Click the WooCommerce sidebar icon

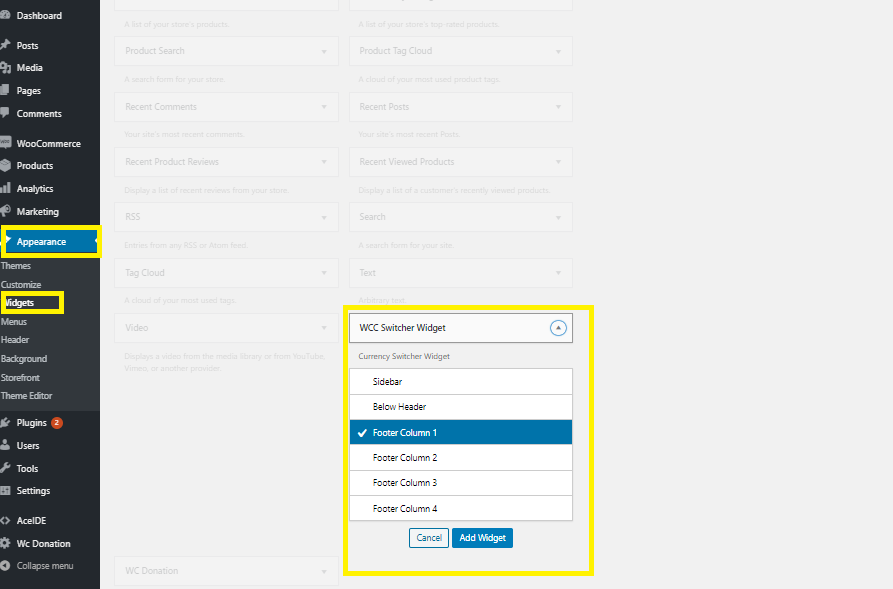[x=12, y=142]
